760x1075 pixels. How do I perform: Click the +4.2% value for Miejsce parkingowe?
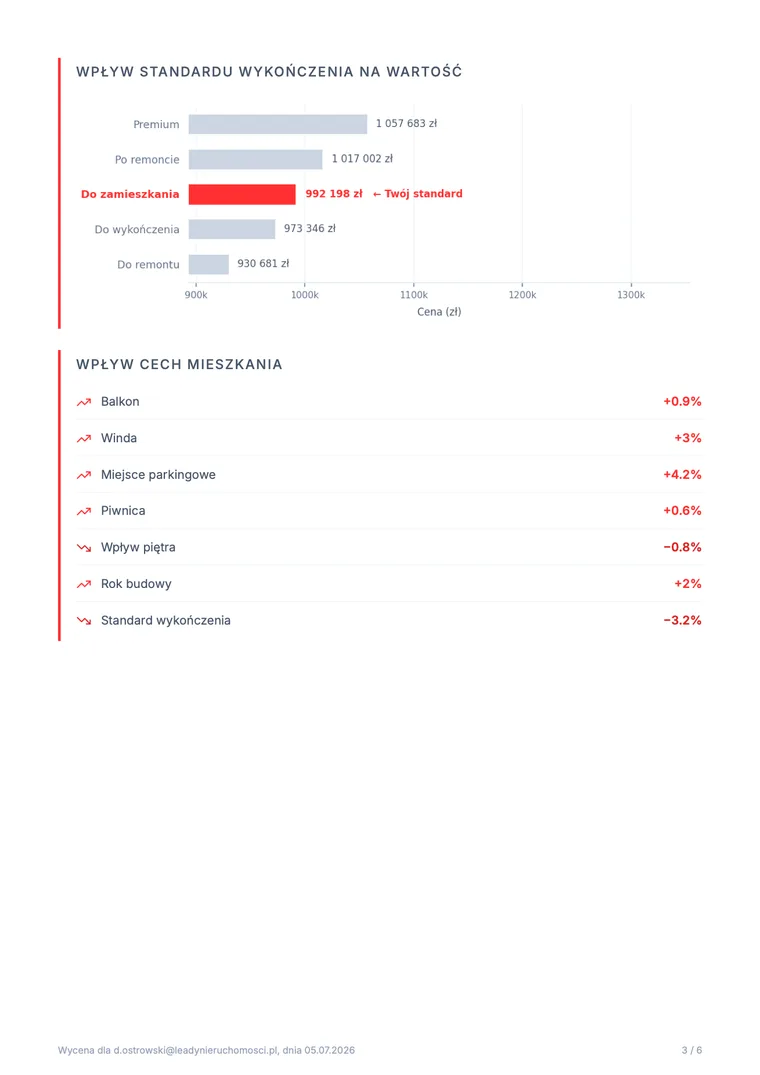pos(682,474)
